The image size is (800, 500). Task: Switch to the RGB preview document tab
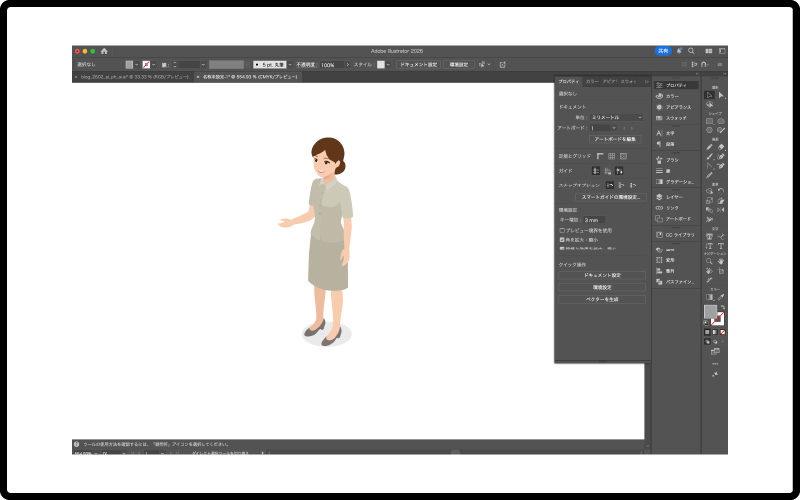pos(134,76)
